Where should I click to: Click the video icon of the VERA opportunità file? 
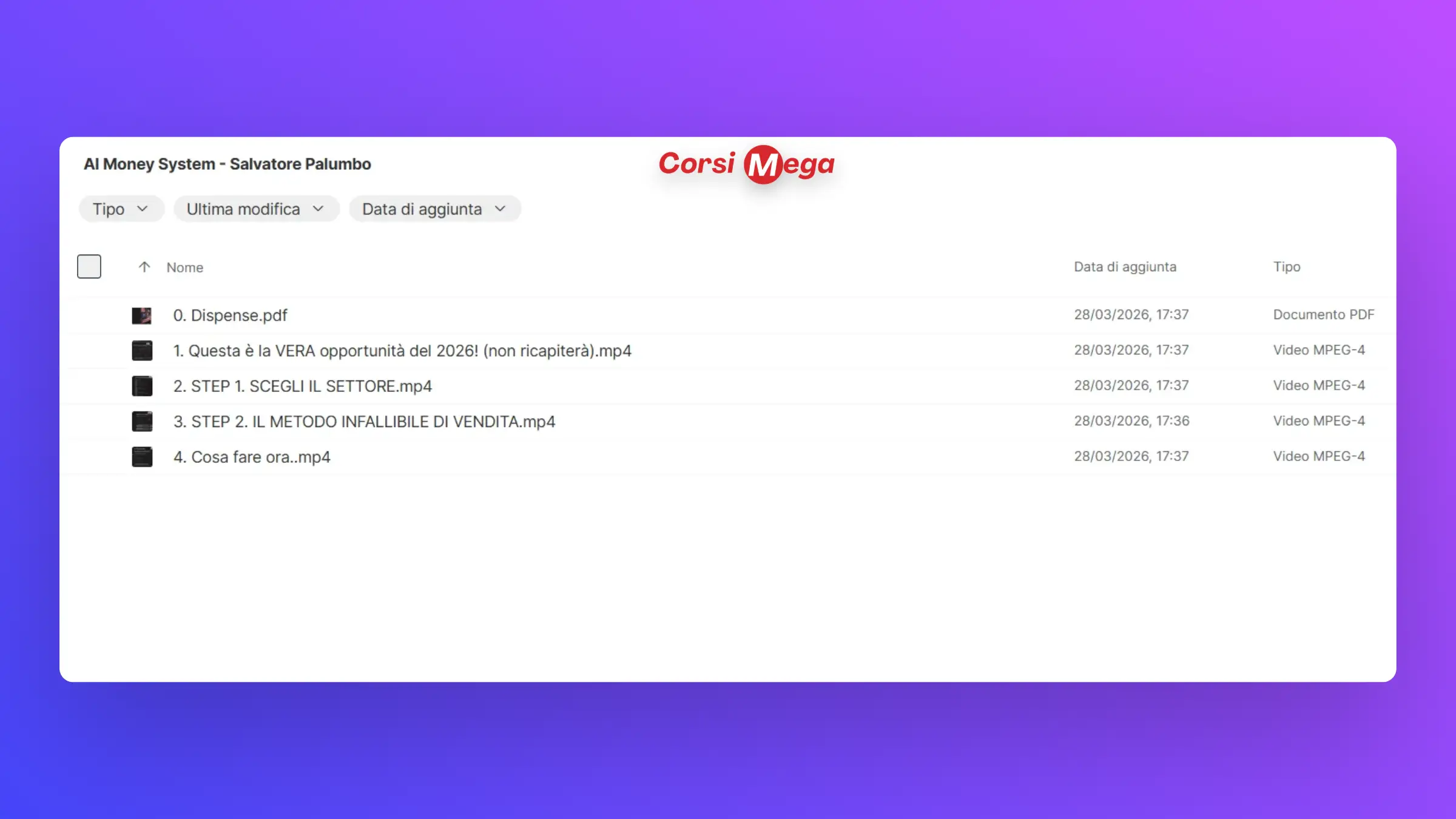click(x=142, y=351)
